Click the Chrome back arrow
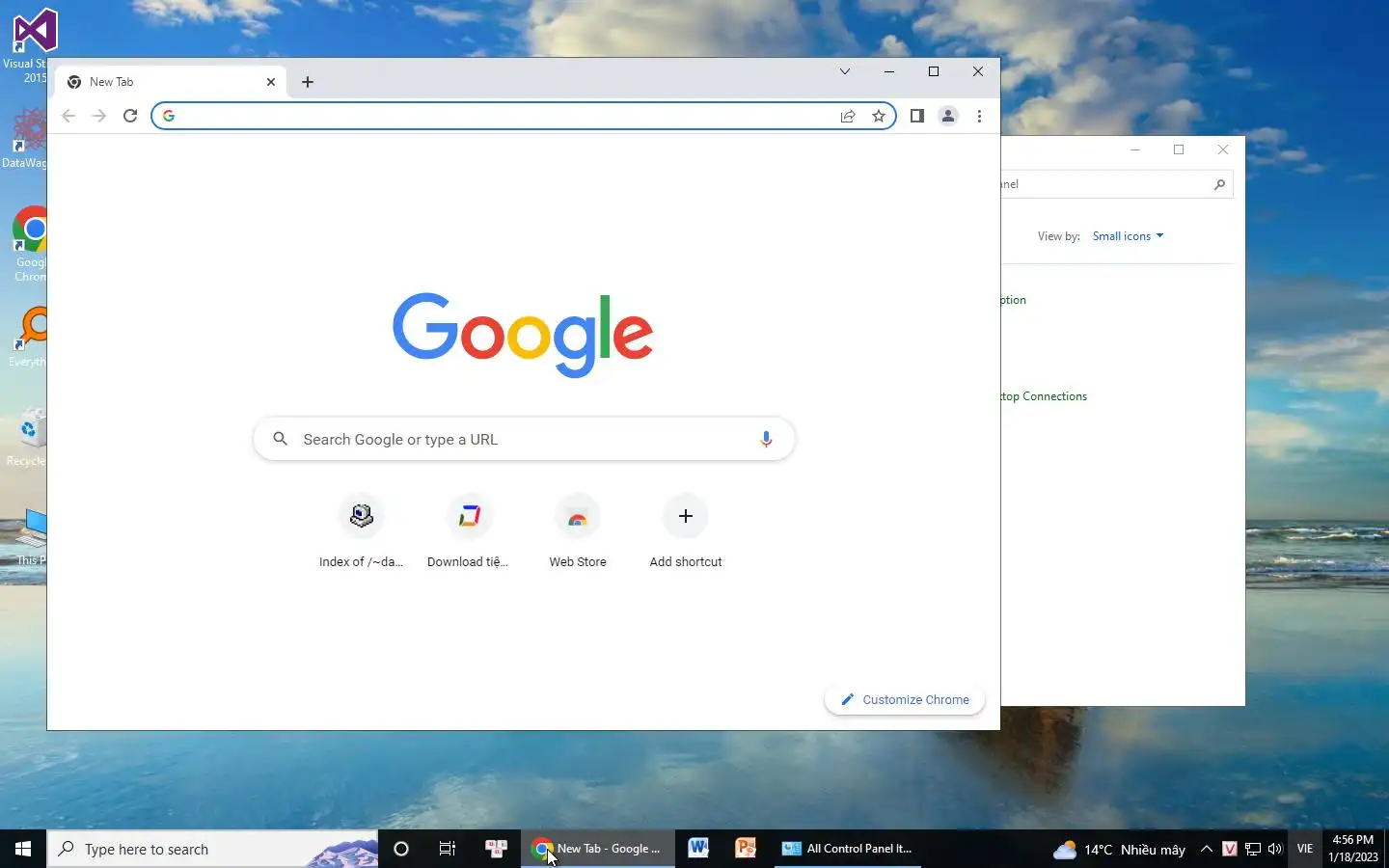The height and width of the screenshot is (868, 1389). (x=68, y=116)
